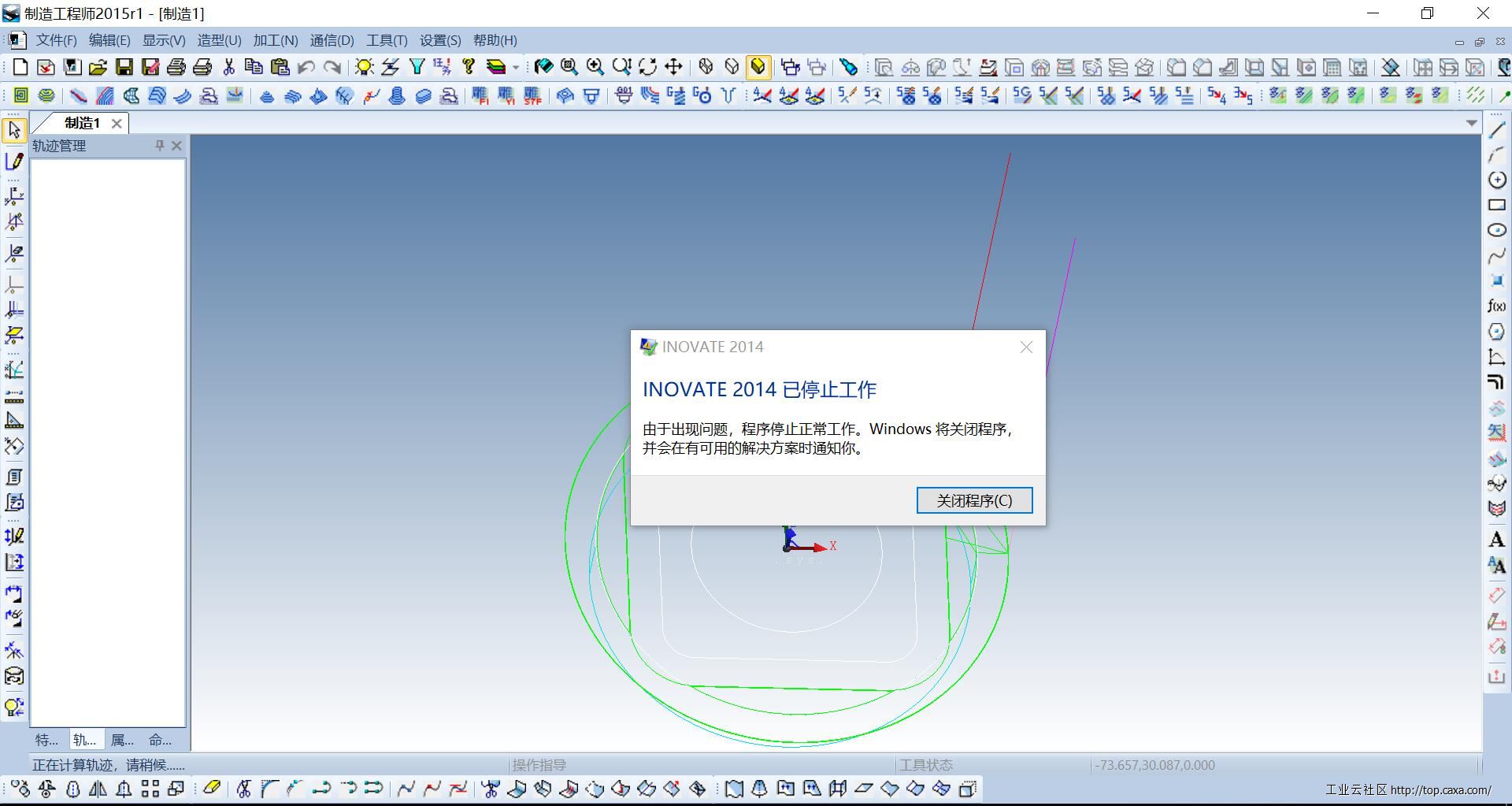This screenshot has width=1512, height=806.
Task: Open the 编辑(E) menu
Action: pyautogui.click(x=109, y=40)
